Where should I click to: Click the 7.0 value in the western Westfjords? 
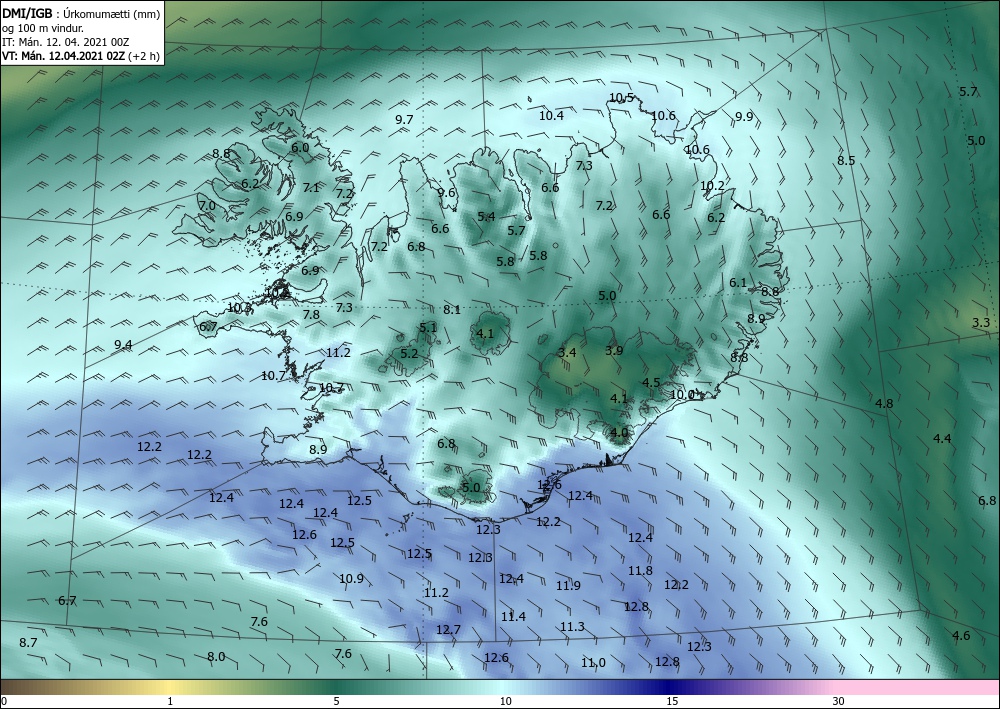[x=207, y=206]
